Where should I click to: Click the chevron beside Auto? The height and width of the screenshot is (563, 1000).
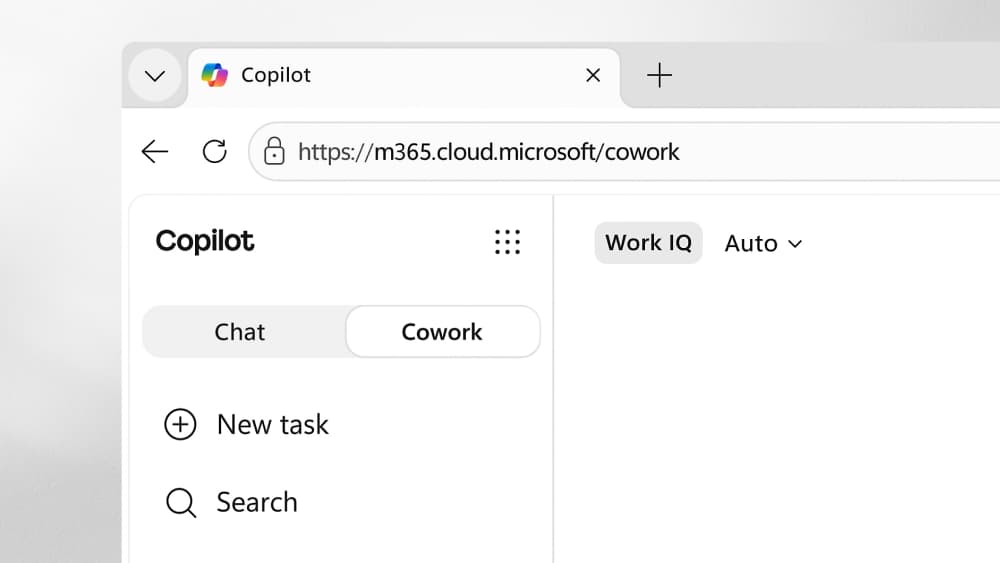(x=795, y=244)
